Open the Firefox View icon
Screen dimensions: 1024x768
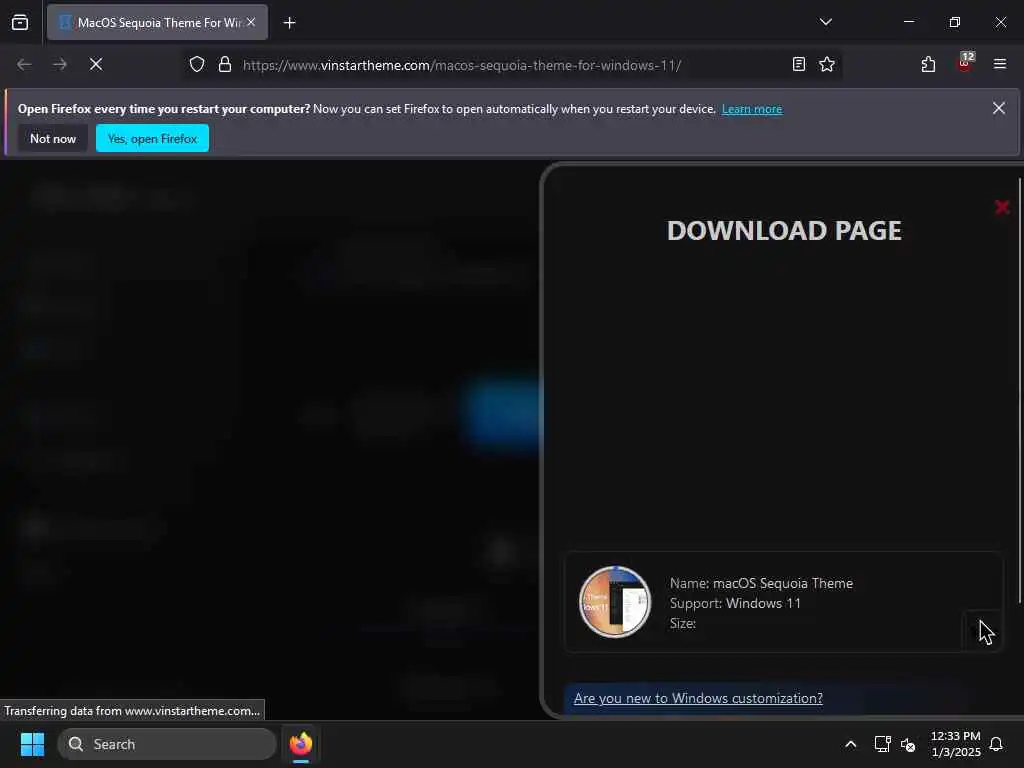20,22
